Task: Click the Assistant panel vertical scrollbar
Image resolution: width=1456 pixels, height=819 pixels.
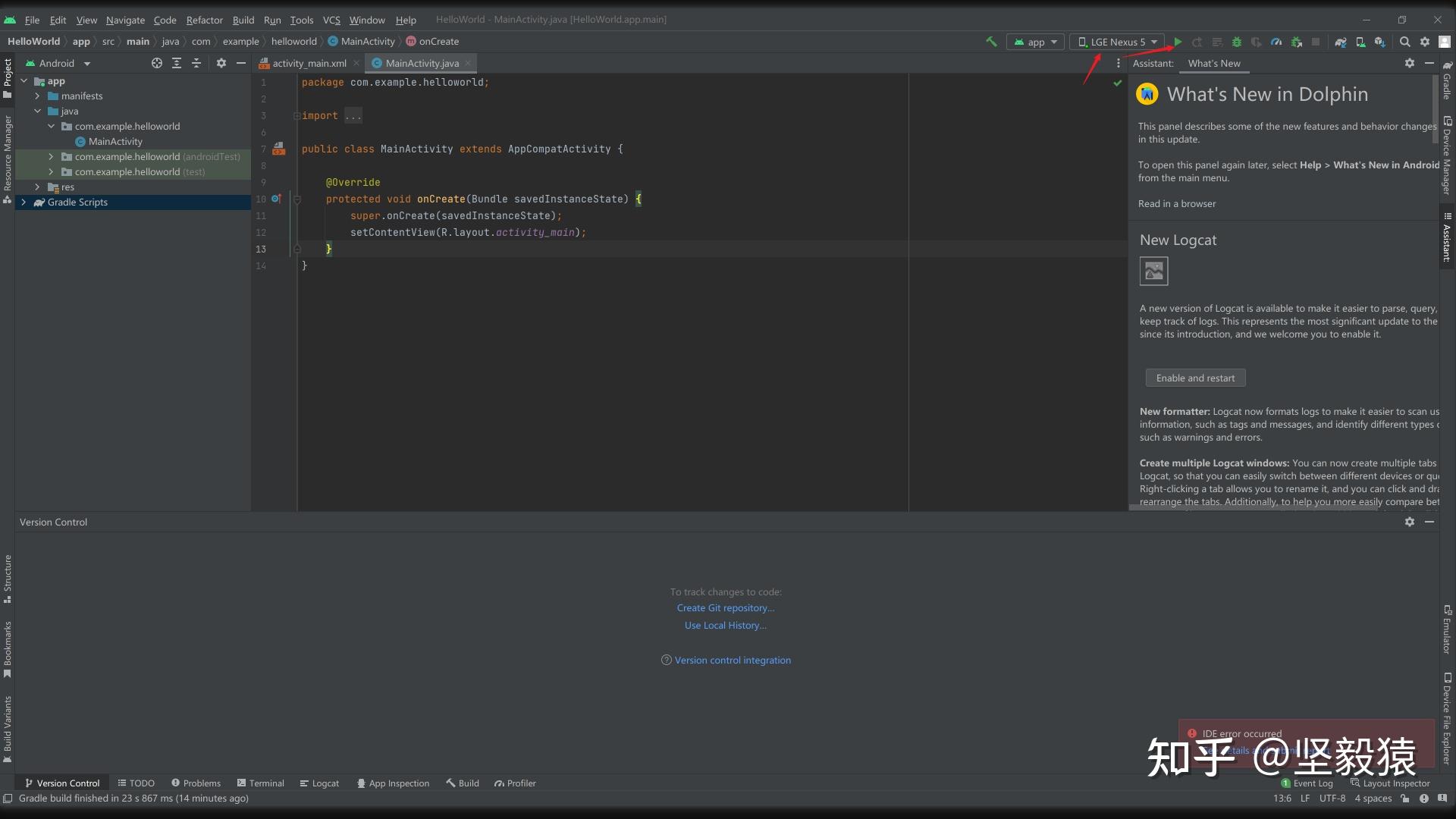Action: [x=1435, y=110]
